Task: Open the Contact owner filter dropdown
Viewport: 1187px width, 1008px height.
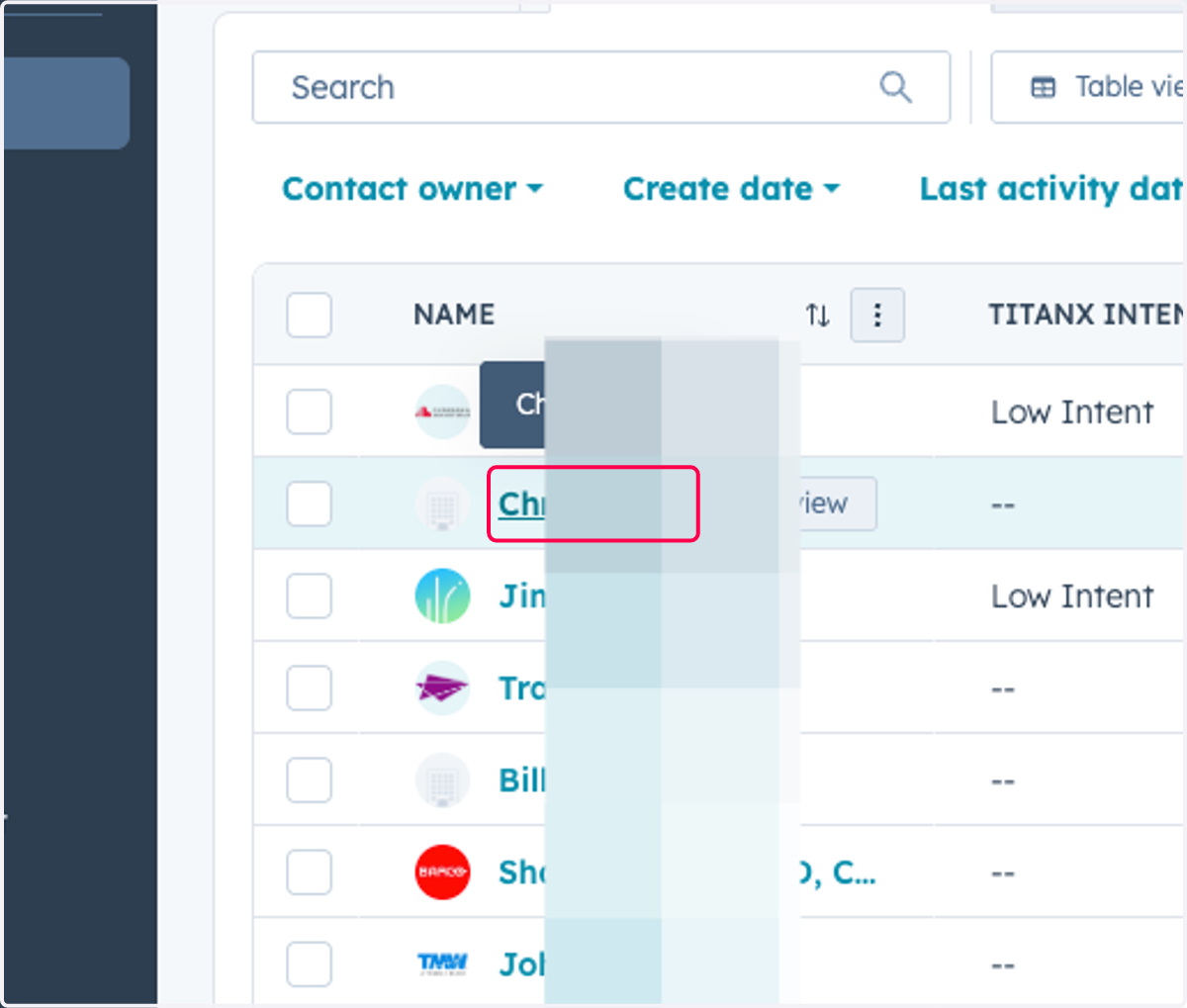Action: click(x=412, y=188)
